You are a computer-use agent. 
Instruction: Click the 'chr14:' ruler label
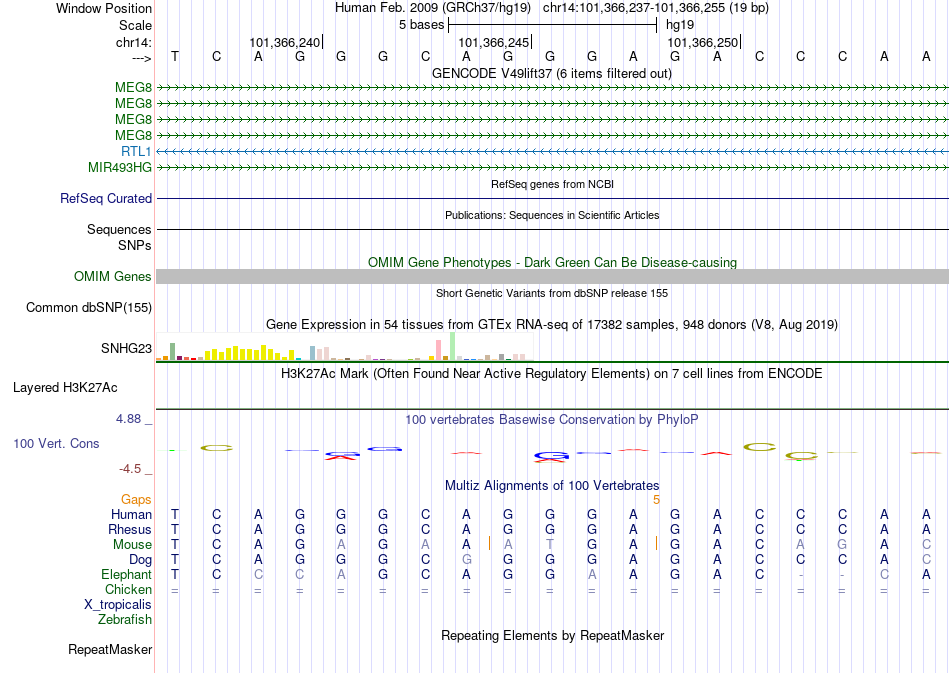pos(134,42)
